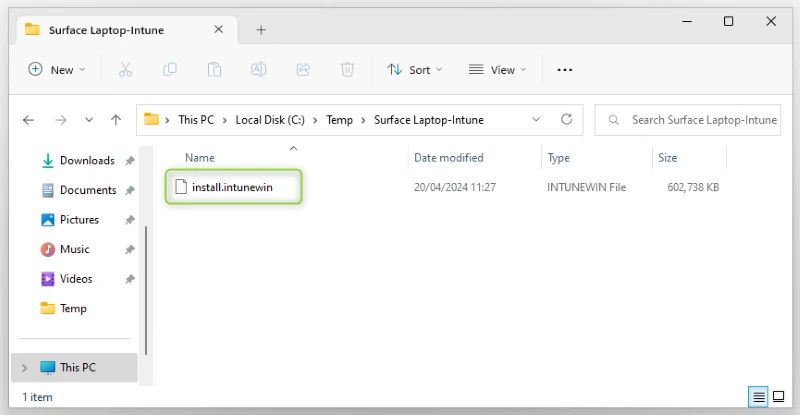The height and width of the screenshot is (415, 800).
Task: Open the New item menu
Action: click(x=57, y=70)
